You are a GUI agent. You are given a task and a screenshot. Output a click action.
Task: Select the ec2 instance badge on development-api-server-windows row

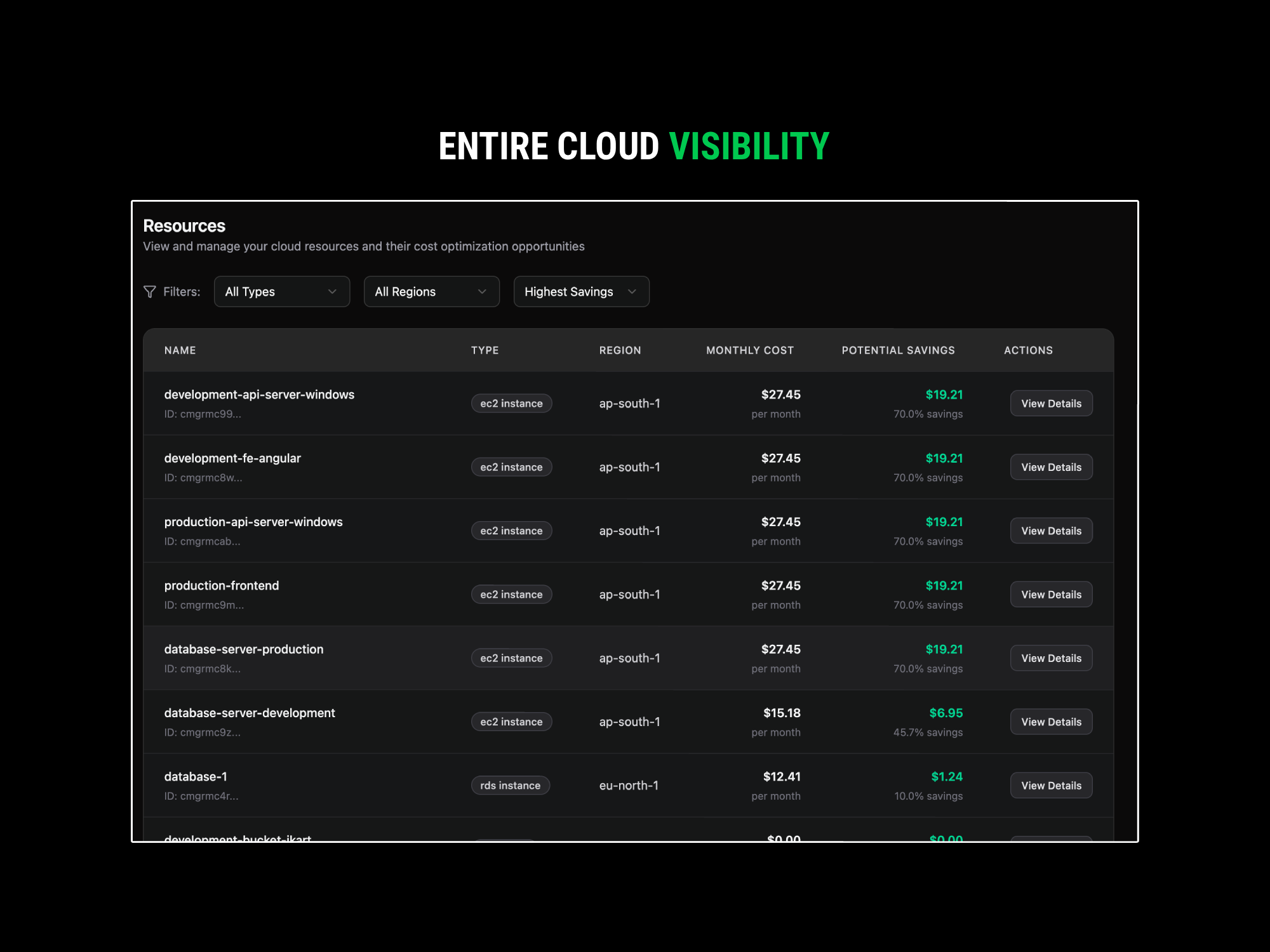point(511,403)
